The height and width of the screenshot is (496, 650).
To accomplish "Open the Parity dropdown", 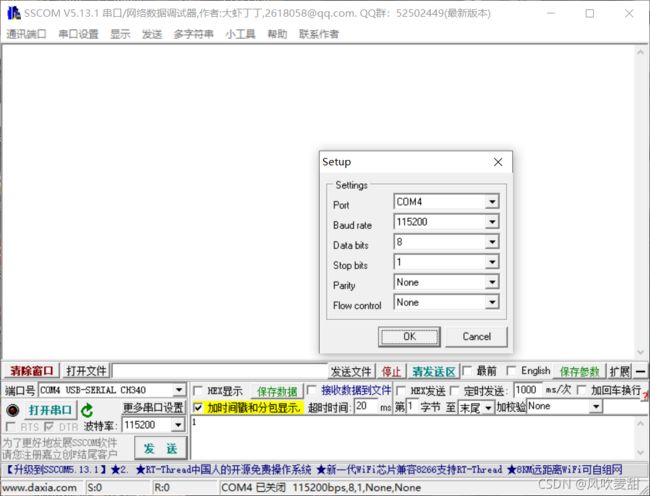I will (x=492, y=282).
